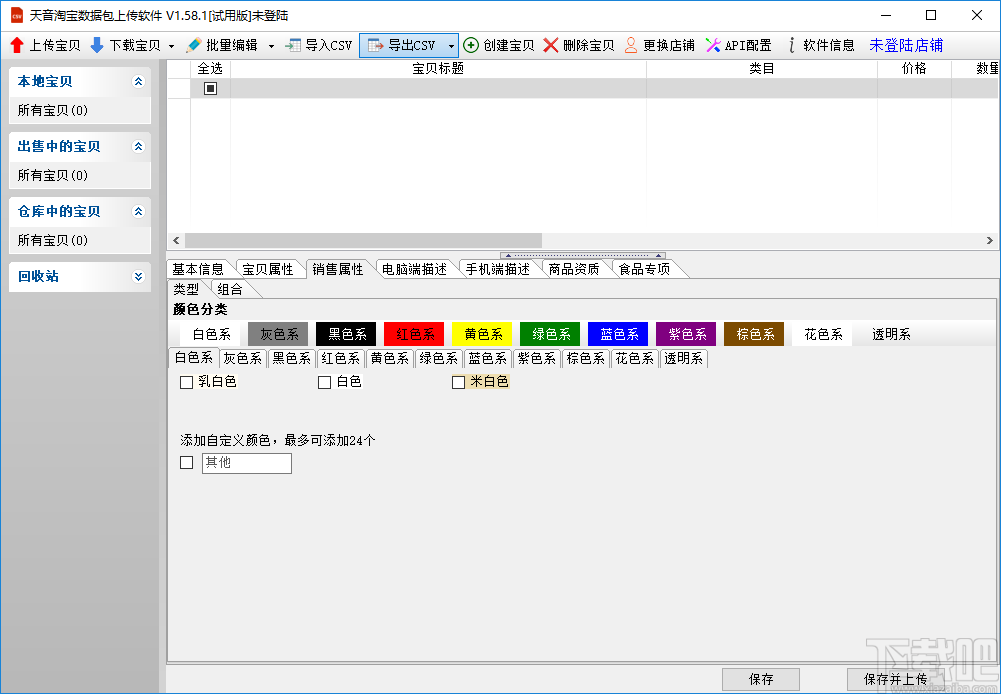Toggle the 全选 select-all checkbox
This screenshot has width=1001, height=694.
coord(211,89)
